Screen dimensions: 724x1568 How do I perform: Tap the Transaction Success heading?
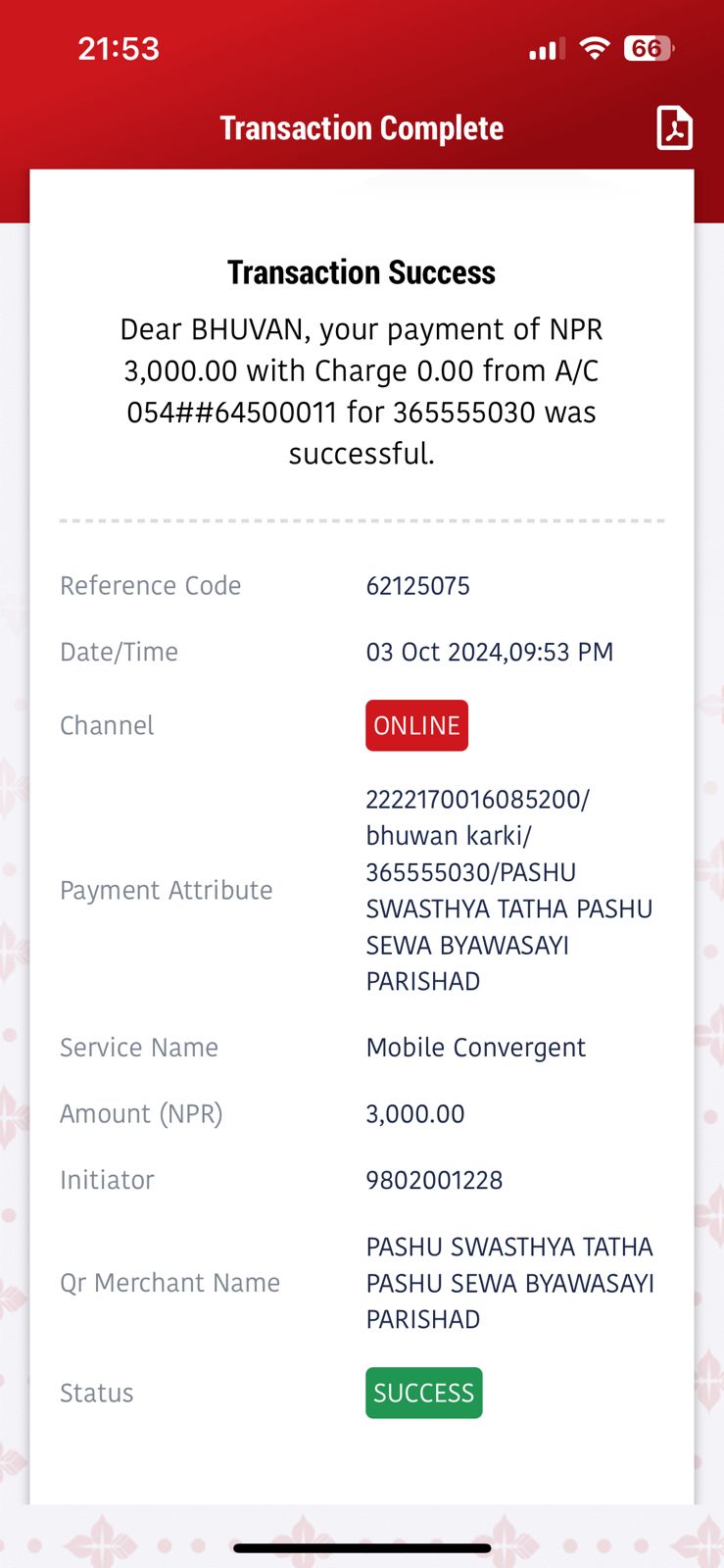click(x=362, y=272)
